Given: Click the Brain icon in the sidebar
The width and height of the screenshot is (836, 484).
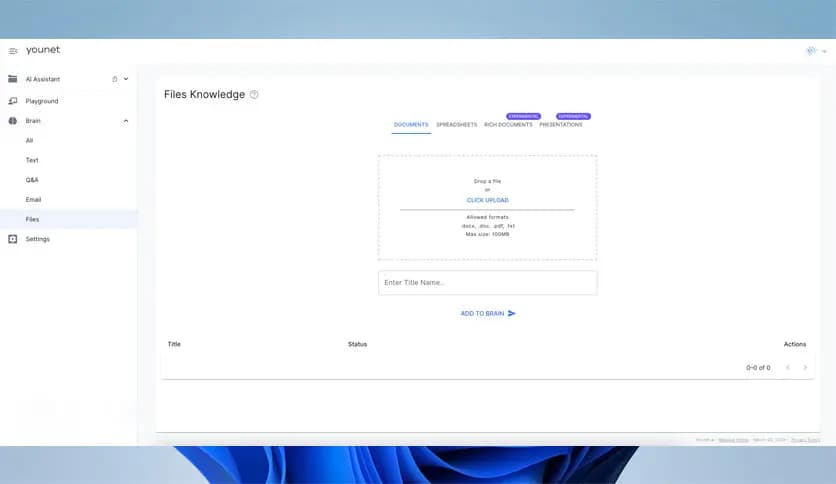Looking at the screenshot, I should [x=13, y=120].
